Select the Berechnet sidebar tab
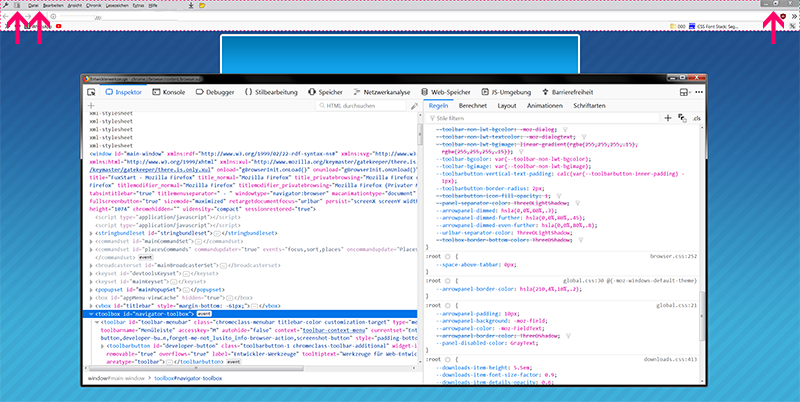 click(472, 104)
